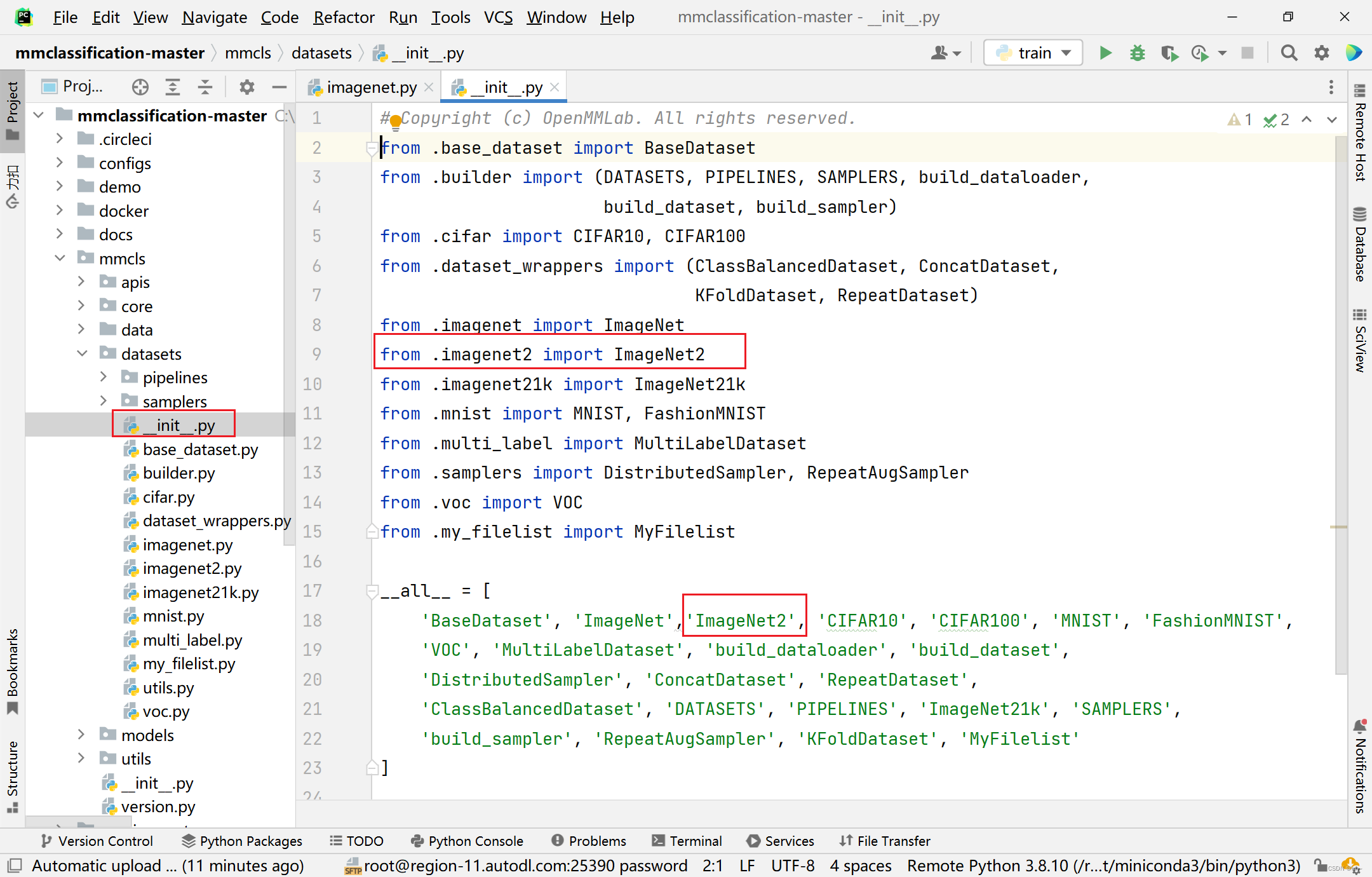The width and height of the screenshot is (1372, 877).
Task: Open the Navigate menu
Action: [x=214, y=17]
